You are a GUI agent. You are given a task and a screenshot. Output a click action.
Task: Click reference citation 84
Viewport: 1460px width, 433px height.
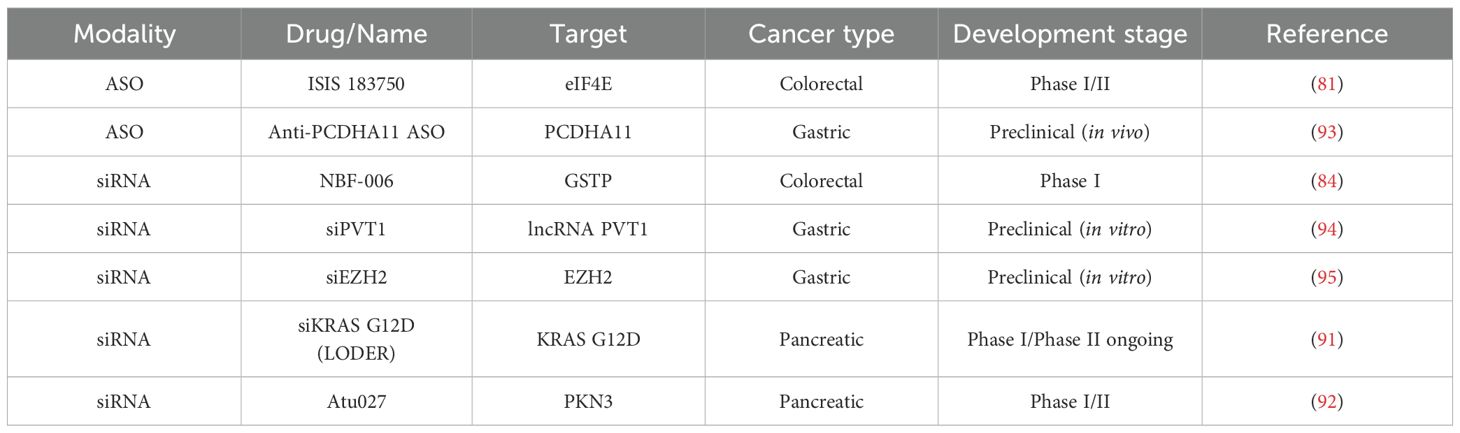pos(1327,181)
